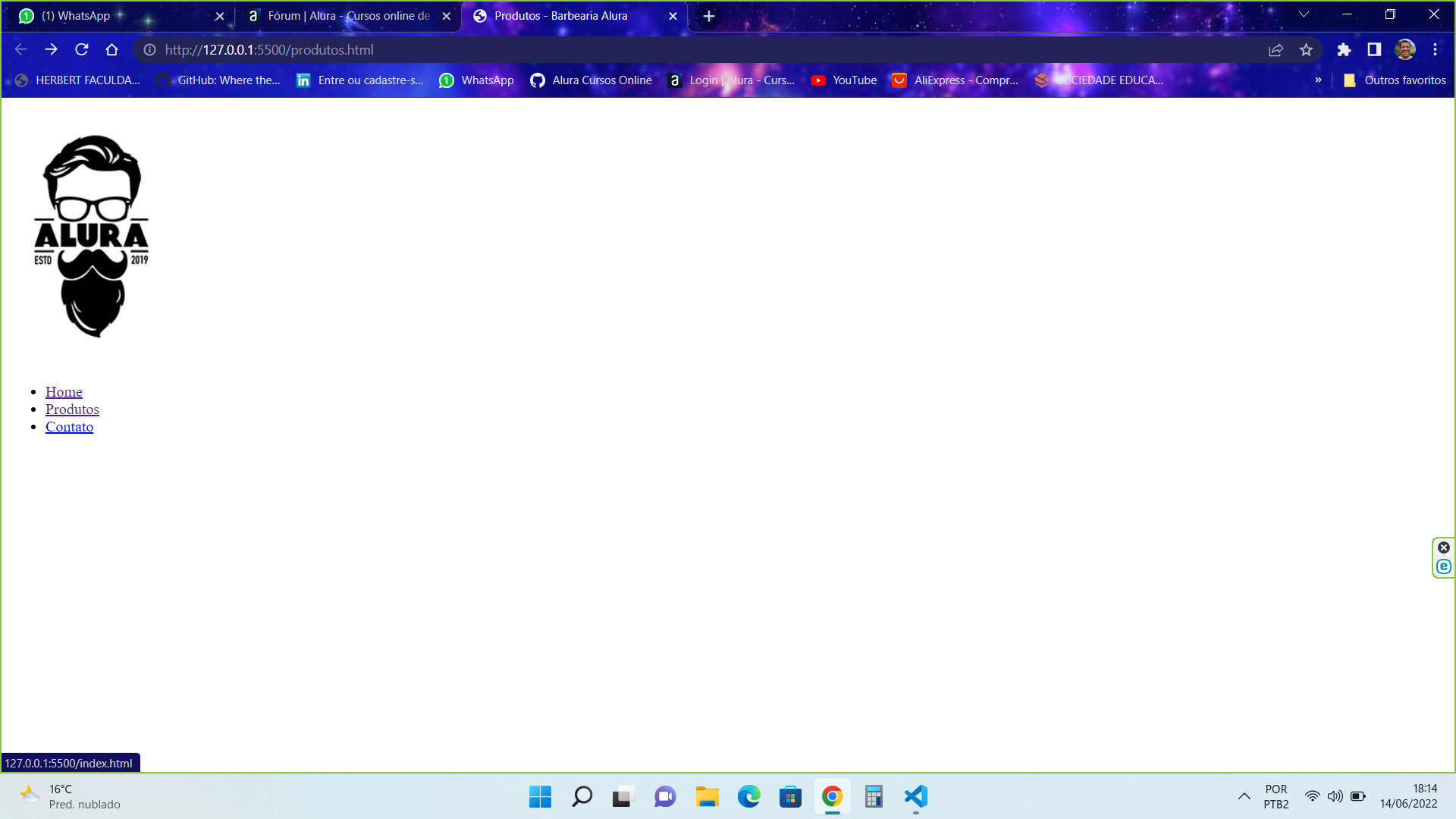
Task: Reload the current page
Action: point(82,50)
